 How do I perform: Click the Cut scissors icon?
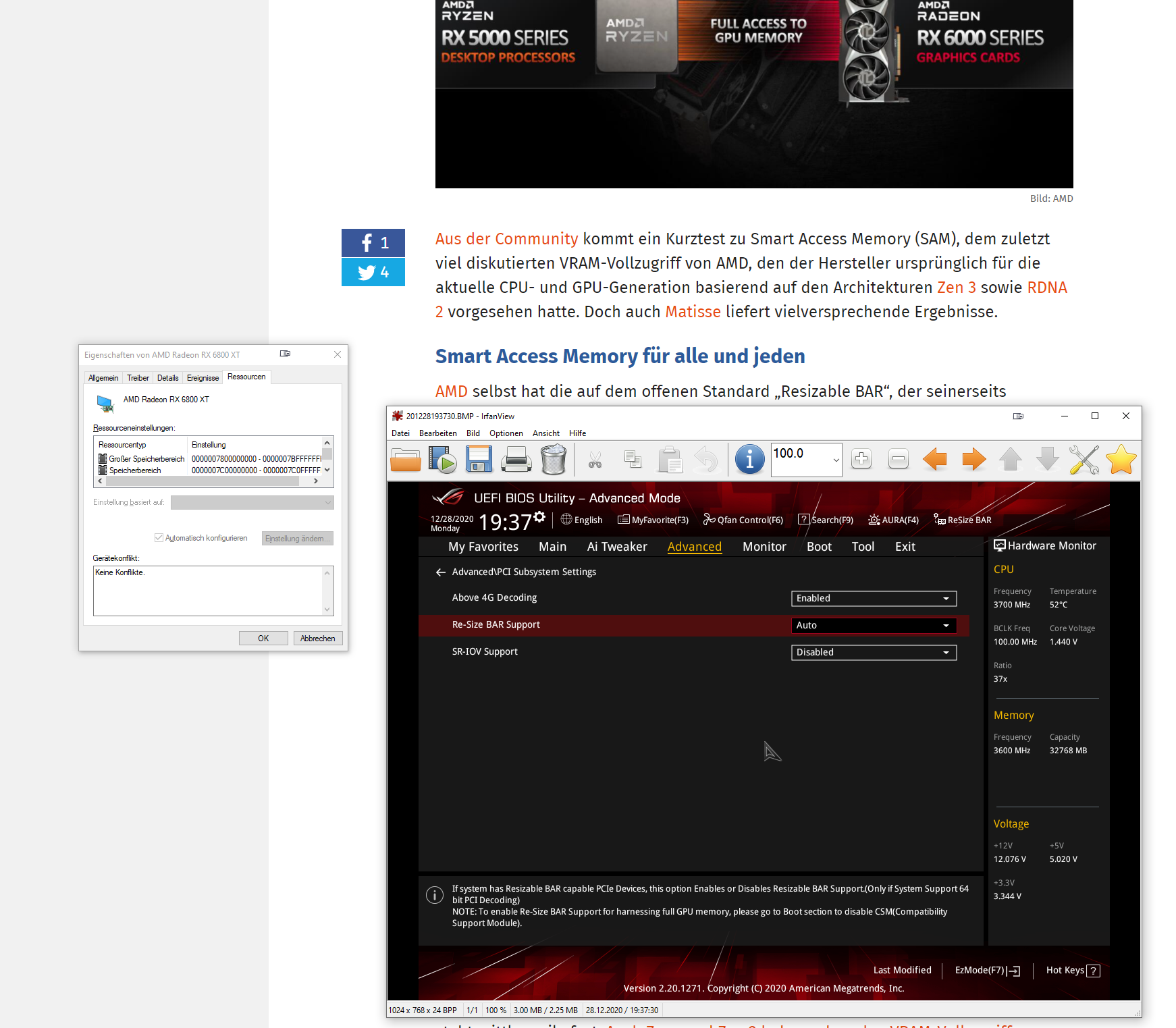(595, 460)
